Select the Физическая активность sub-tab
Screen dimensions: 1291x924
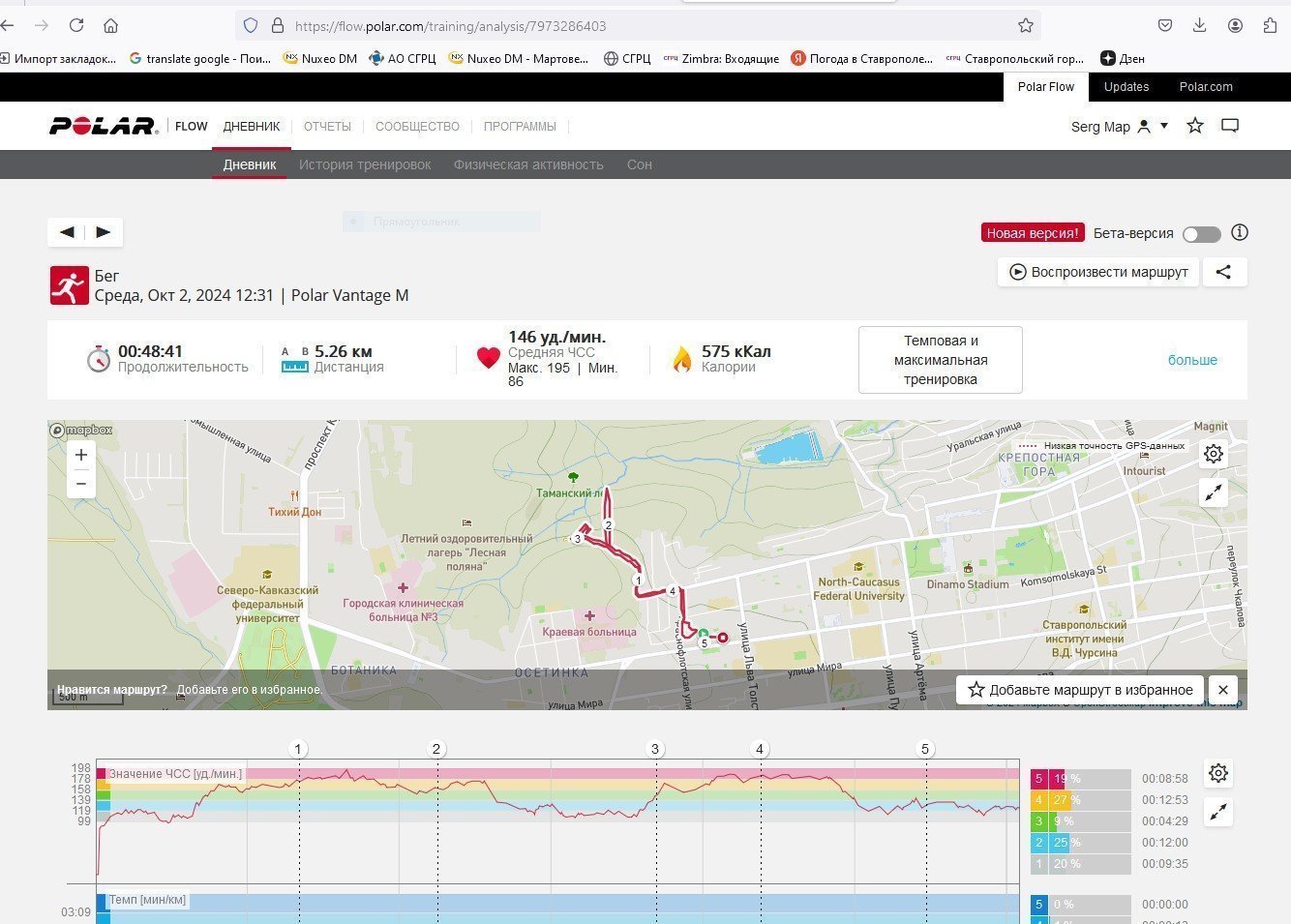pyautogui.click(x=528, y=164)
